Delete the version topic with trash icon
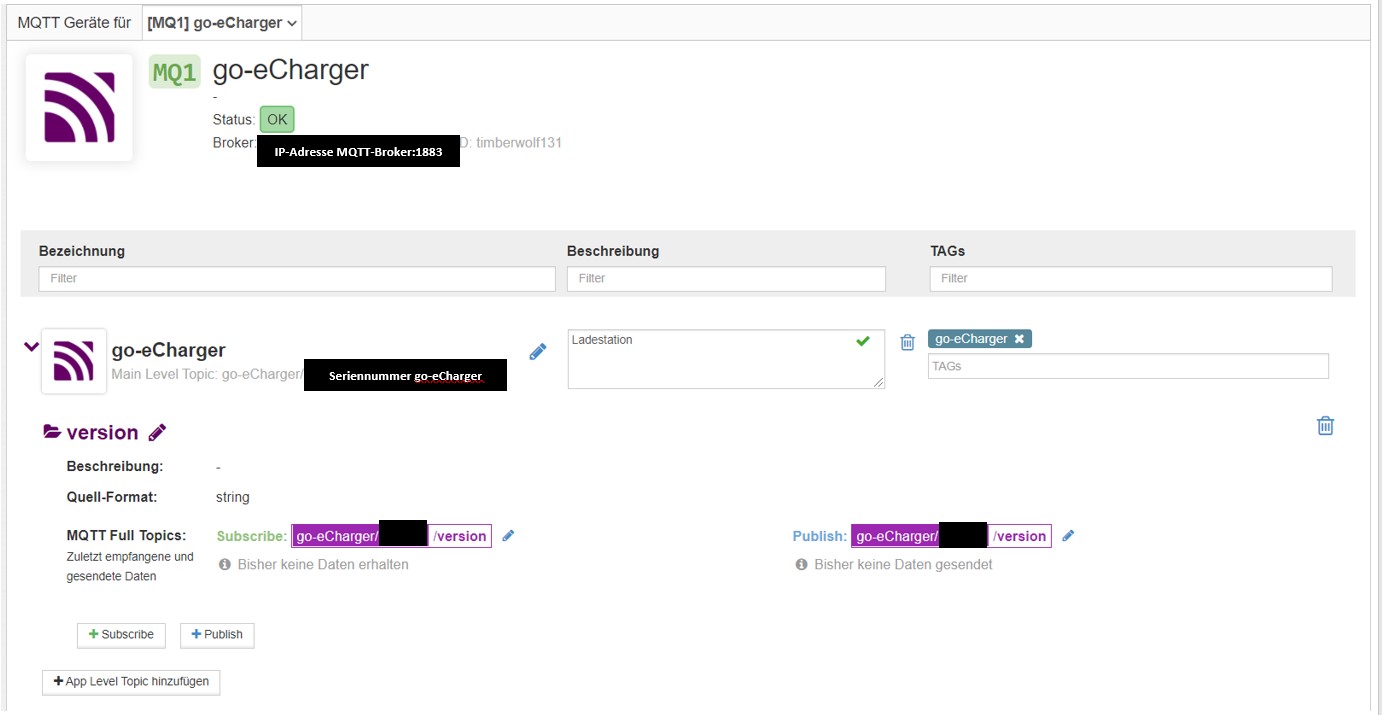The width and height of the screenshot is (1382, 715). click(x=1325, y=426)
